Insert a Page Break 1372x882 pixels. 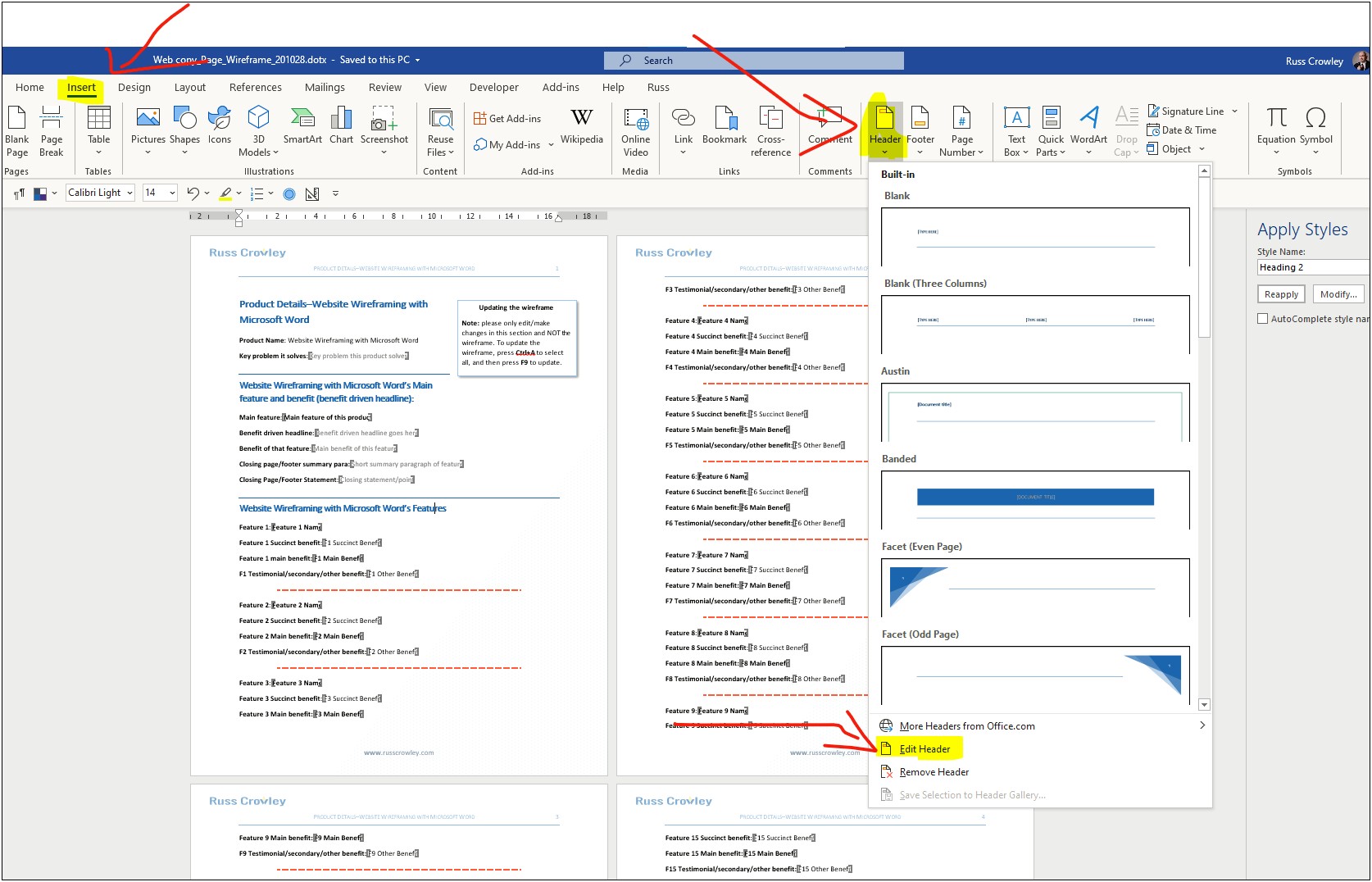51,131
